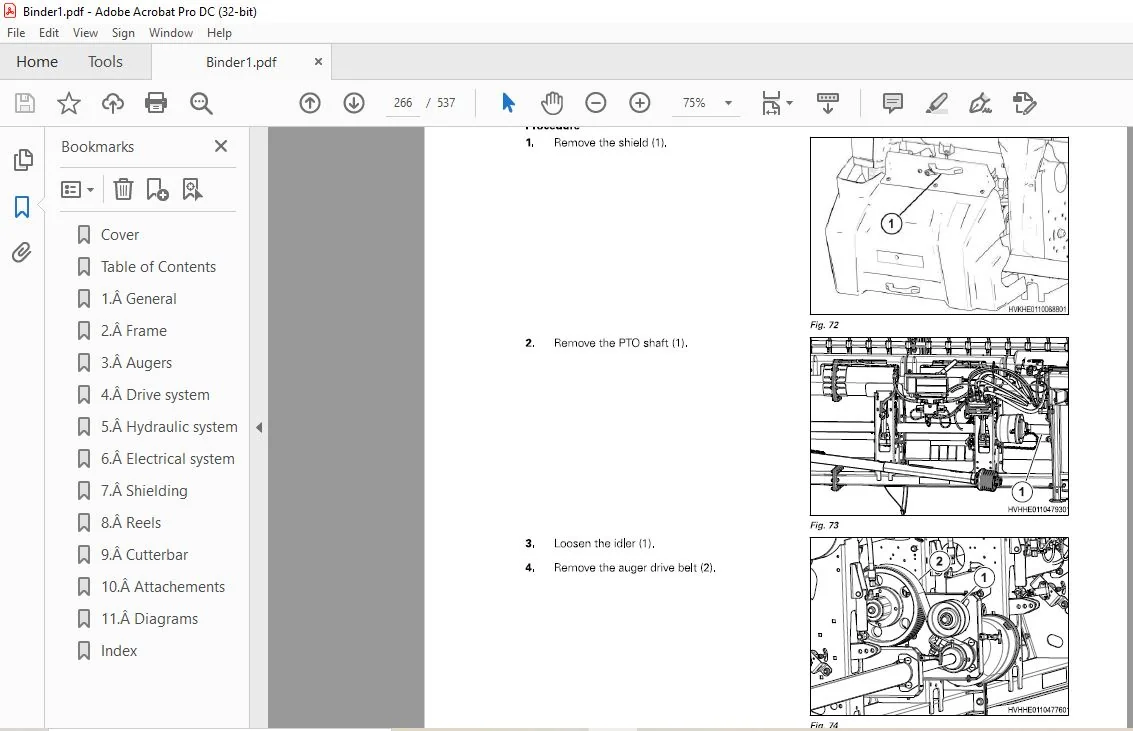The height and width of the screenshot is (731, 1133).
Task: Go to the previous page with up arrow
Action: click(x=310, y=103)
